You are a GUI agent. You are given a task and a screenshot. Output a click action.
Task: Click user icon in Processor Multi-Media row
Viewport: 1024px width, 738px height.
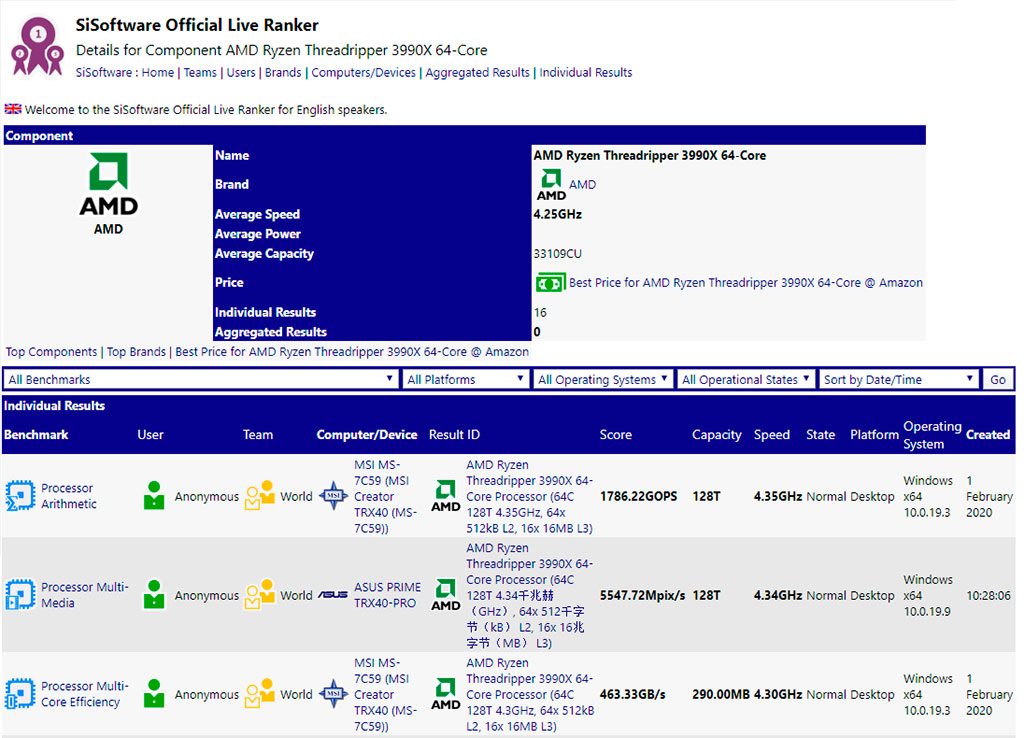tap(153, 595)
